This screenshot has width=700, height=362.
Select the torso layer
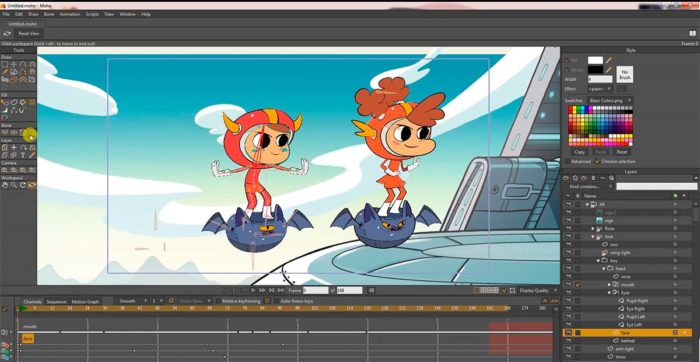point(621,357)
